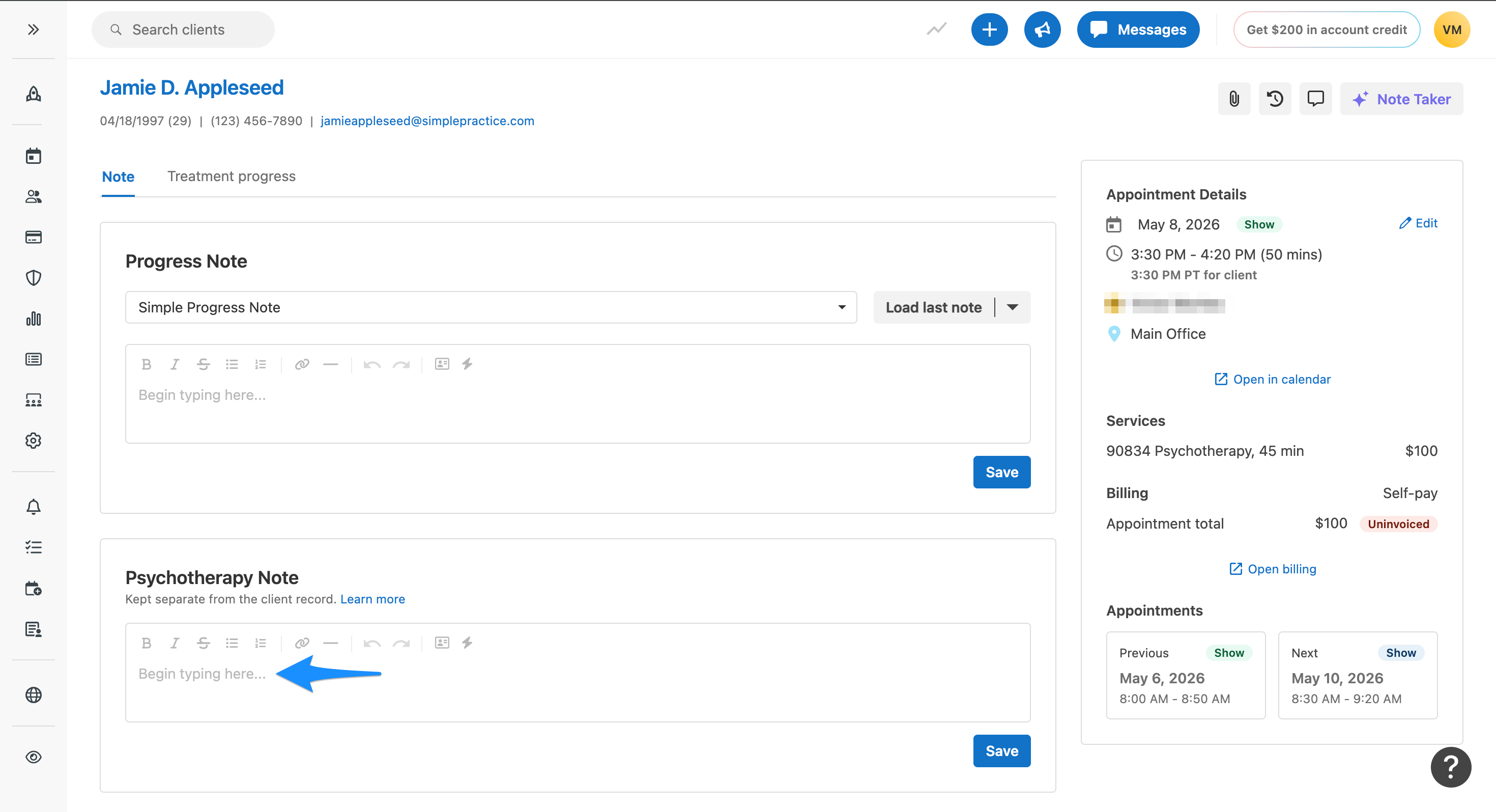The image size is (1496, 812).
Task: Open the checklist tasks sidebar icon
Action: 33,547
